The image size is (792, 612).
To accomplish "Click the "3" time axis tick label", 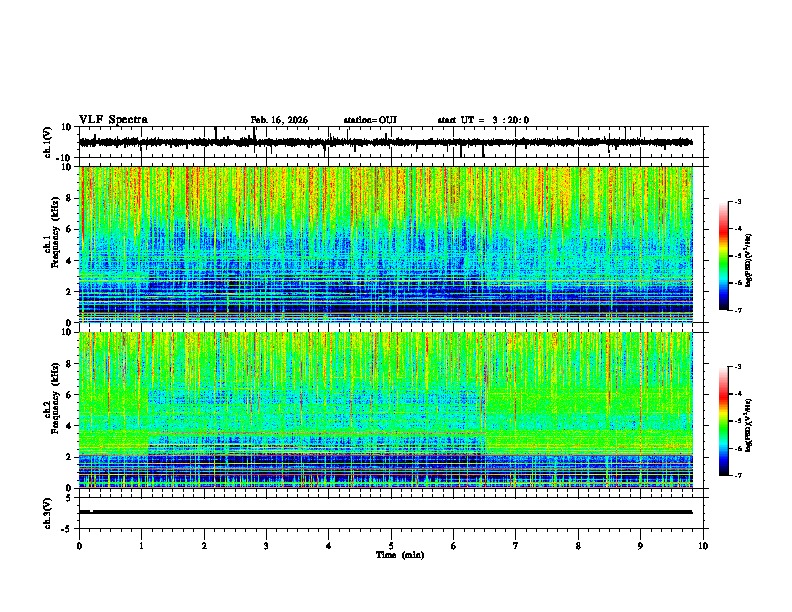I will point(266,546).
